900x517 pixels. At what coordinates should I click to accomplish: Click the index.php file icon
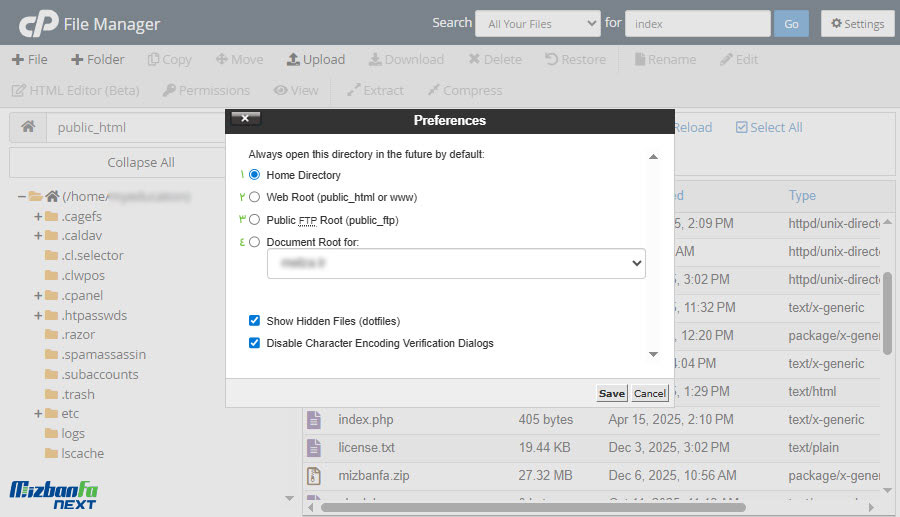314,419
